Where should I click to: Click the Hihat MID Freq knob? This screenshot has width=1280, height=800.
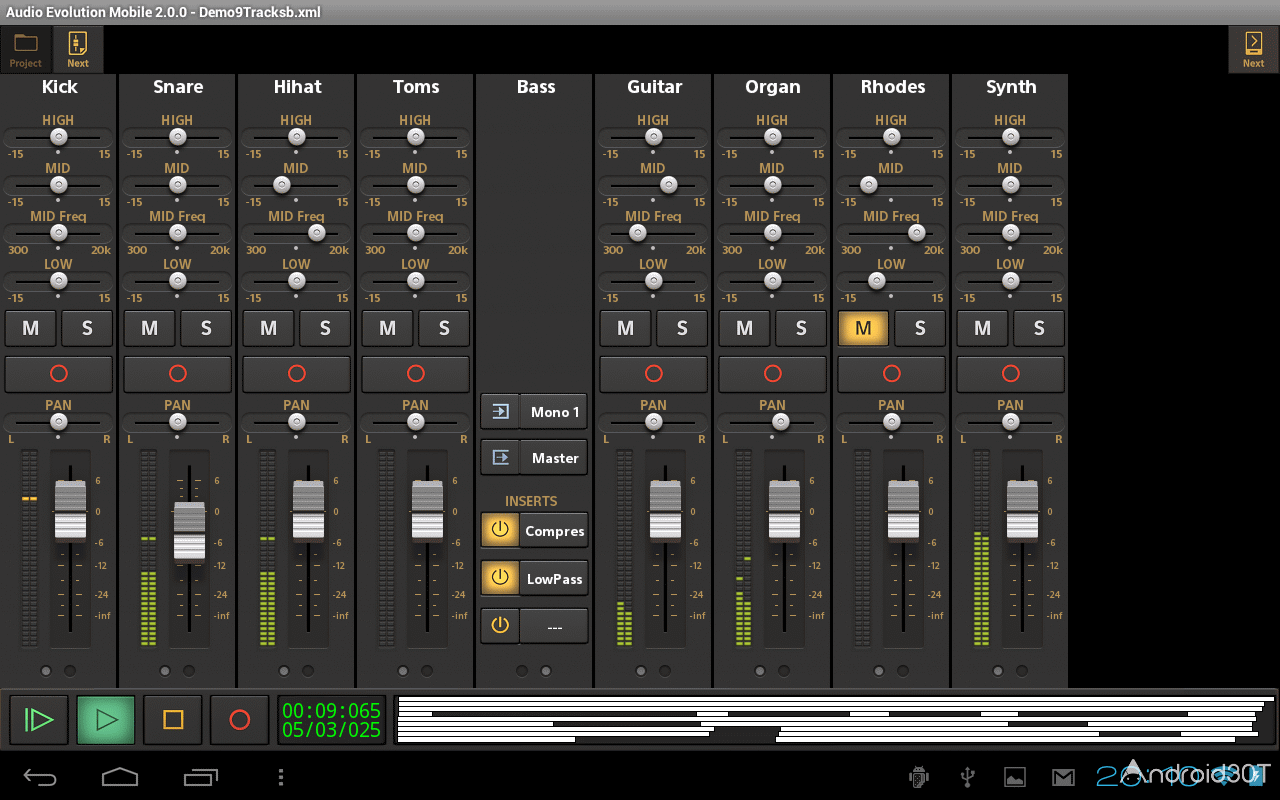tap(317, 233)
